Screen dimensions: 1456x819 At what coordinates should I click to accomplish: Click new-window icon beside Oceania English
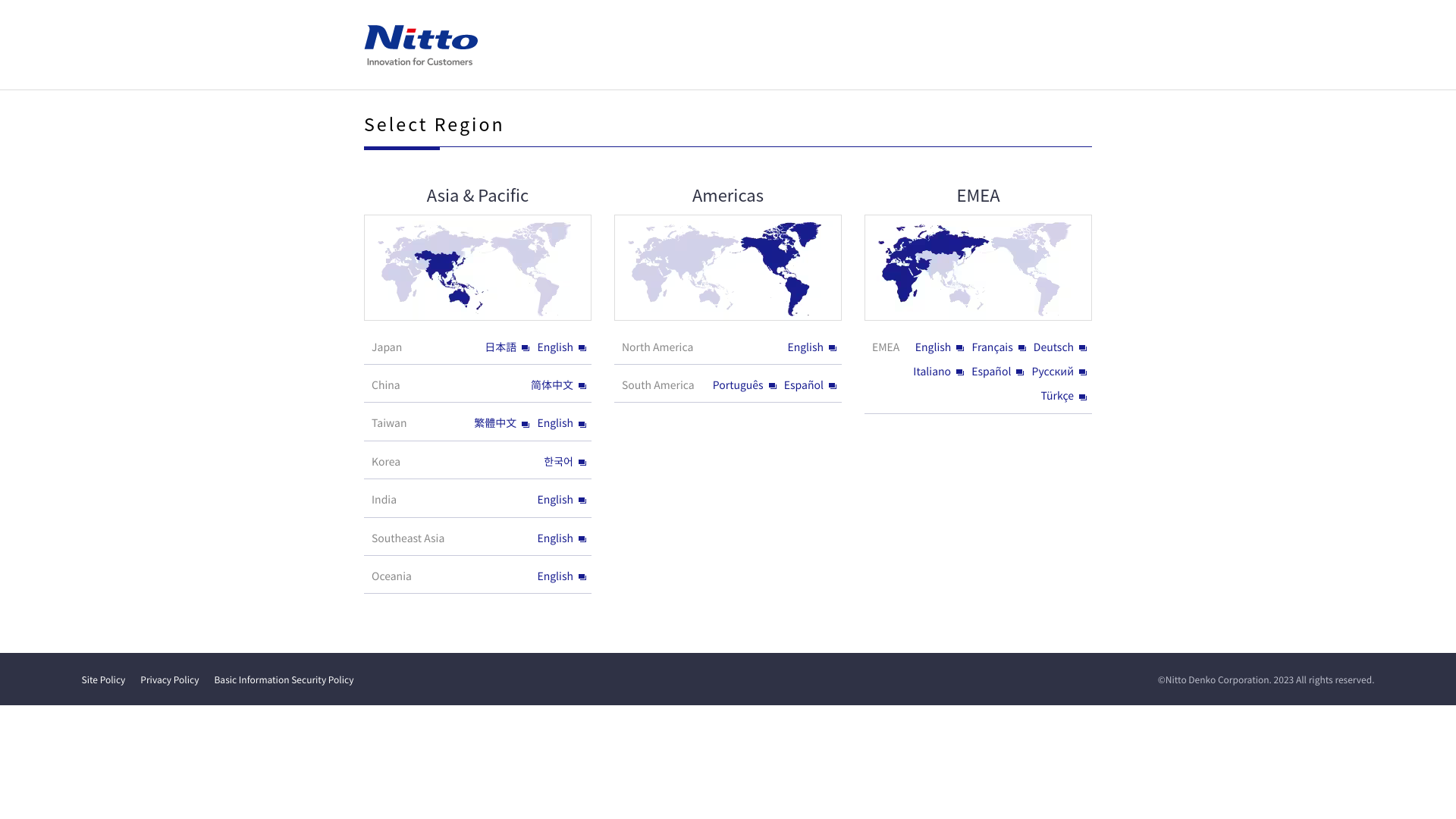(x=582, y=577)
